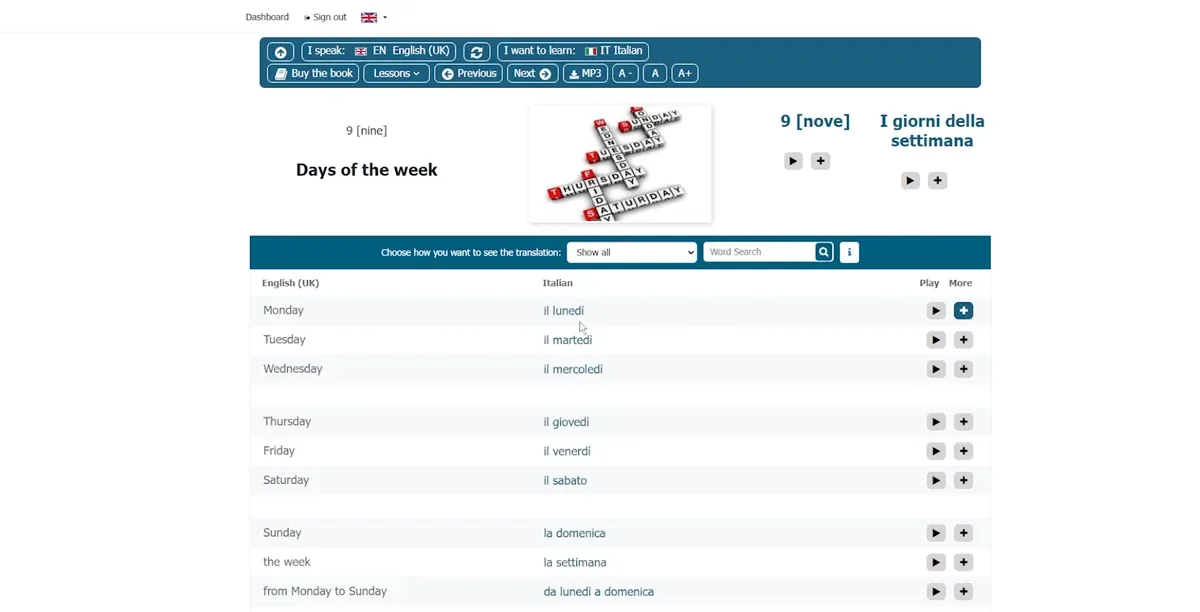Click the swap languages refresh icon
The width and height of the screenshot is (1200, 612).
[477, 52]
